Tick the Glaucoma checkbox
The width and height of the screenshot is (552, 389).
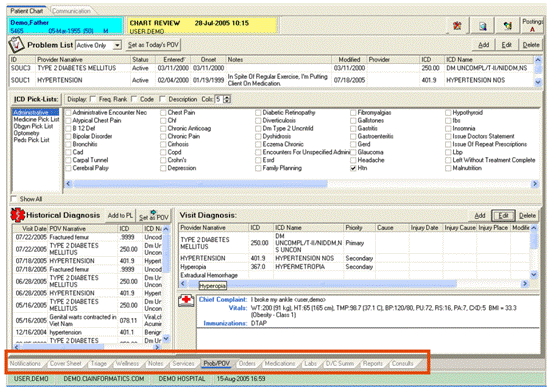[x=353, y=152]
